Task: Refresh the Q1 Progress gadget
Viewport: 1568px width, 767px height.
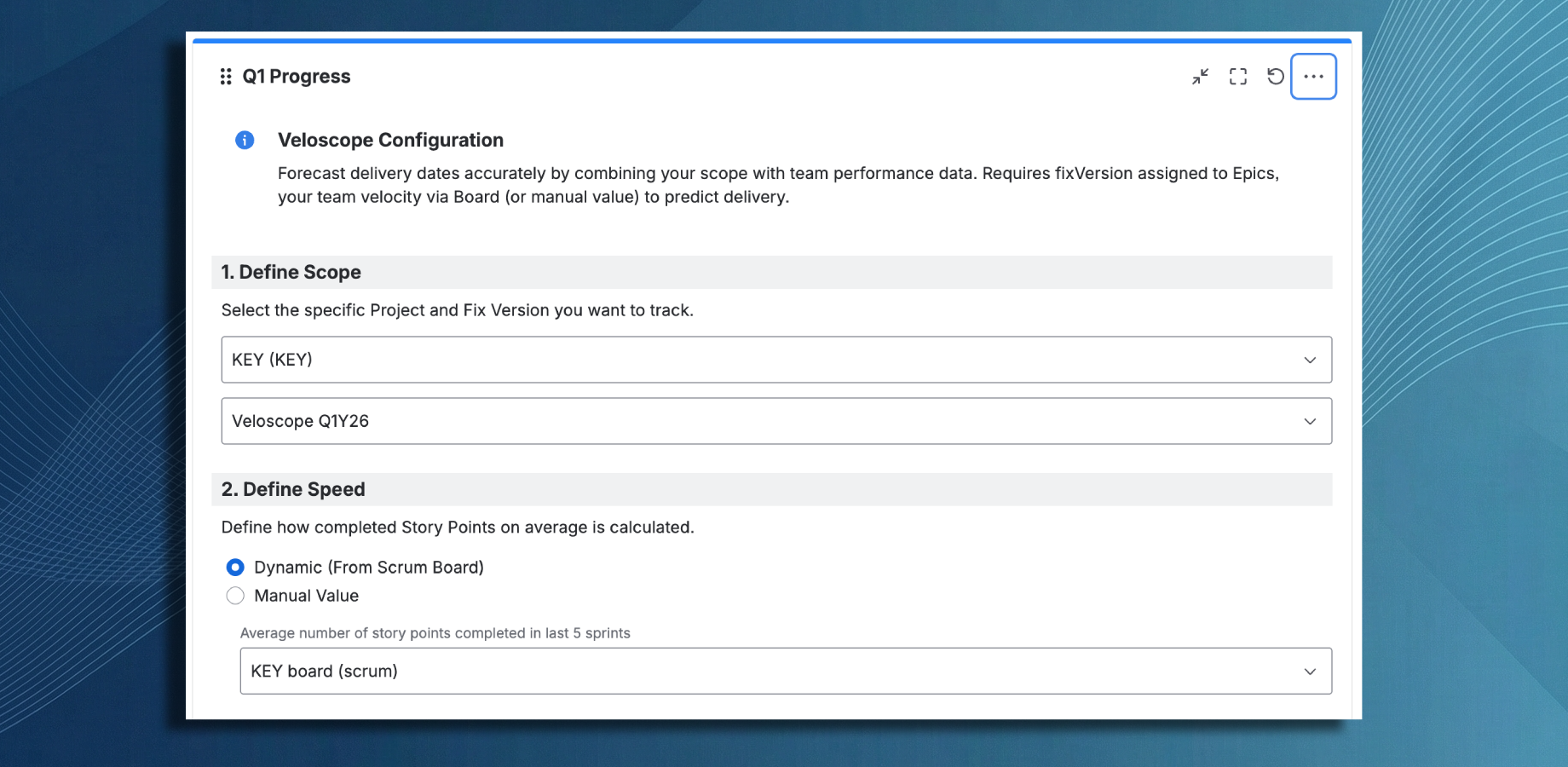Action: (x=1276, y=77)
